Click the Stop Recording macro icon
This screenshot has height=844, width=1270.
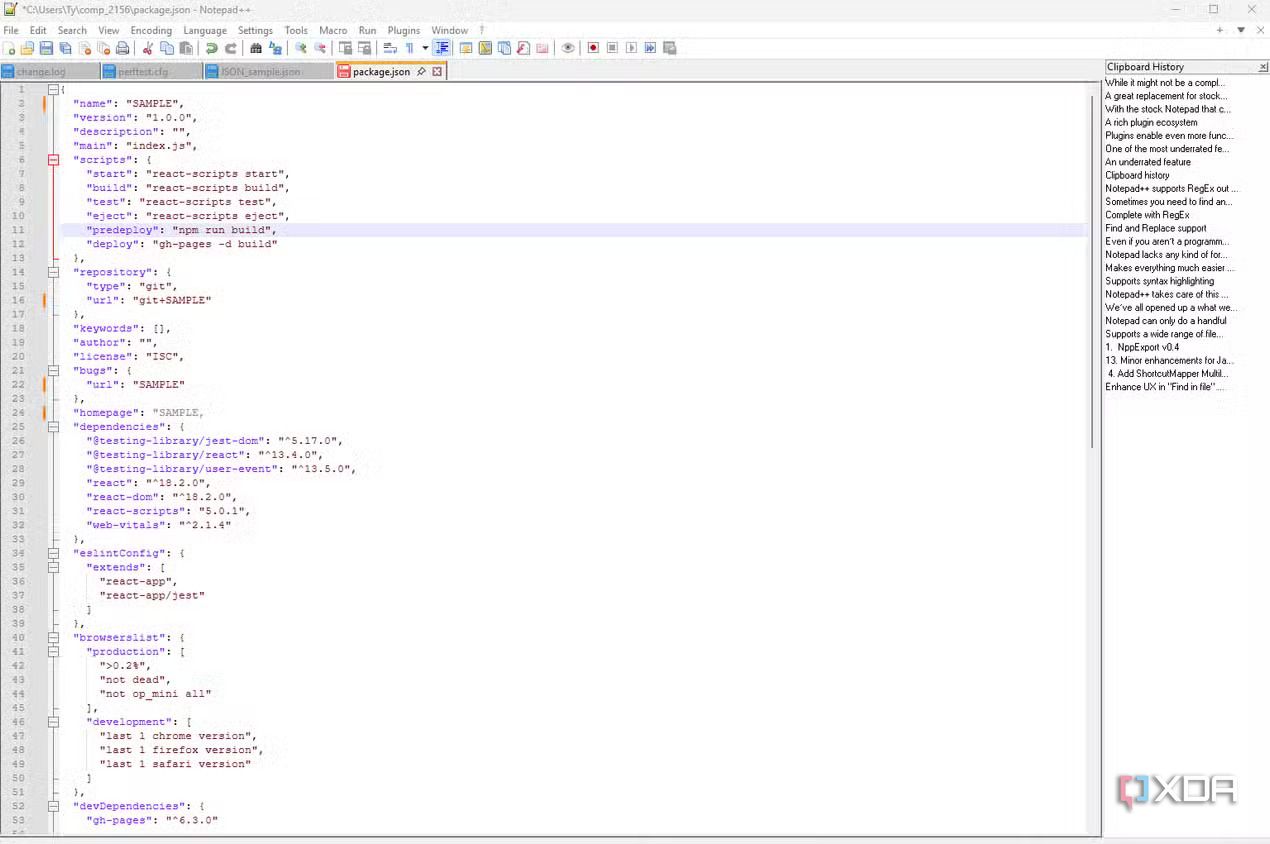click(x=612, y=48)
